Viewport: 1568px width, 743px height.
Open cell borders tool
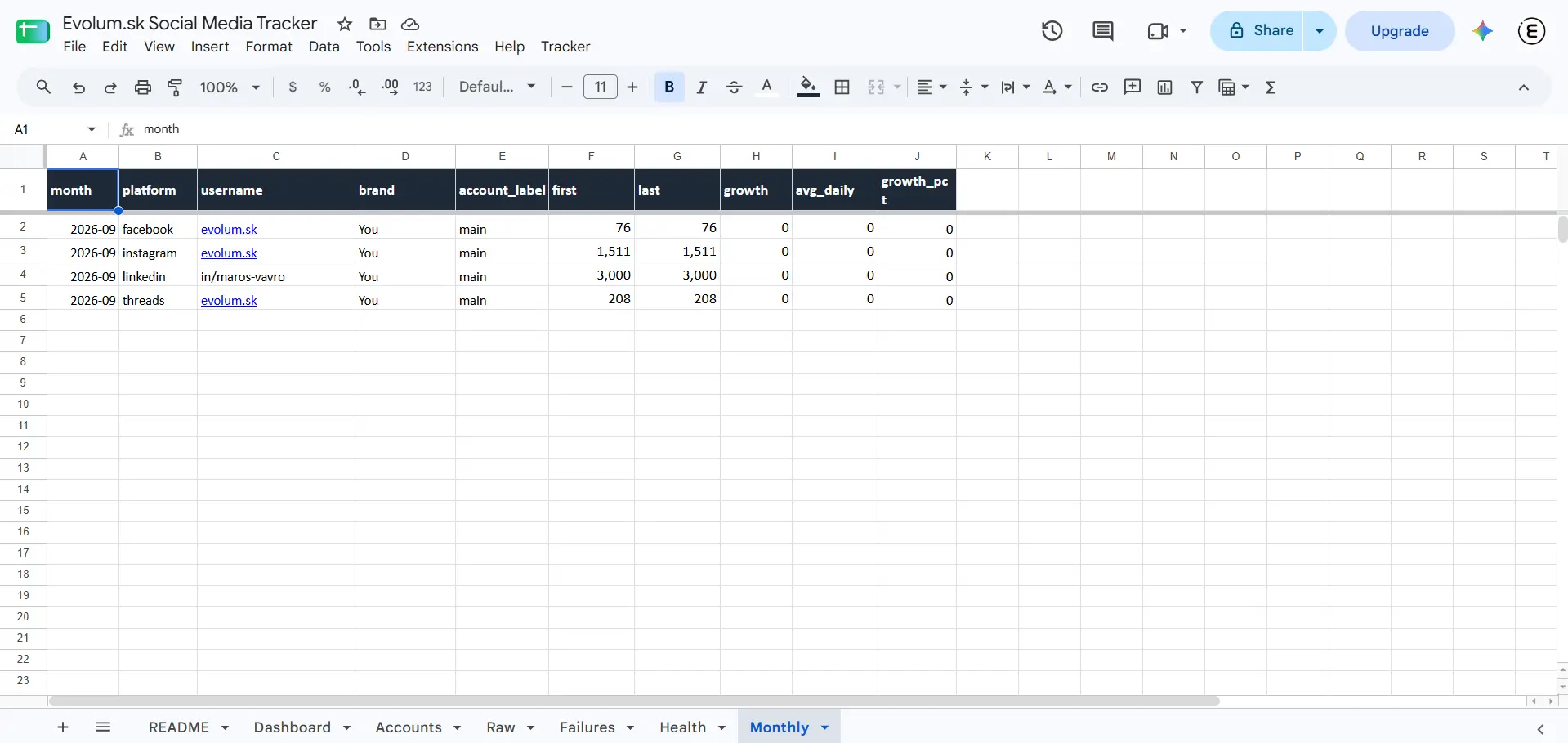(842, 87)
